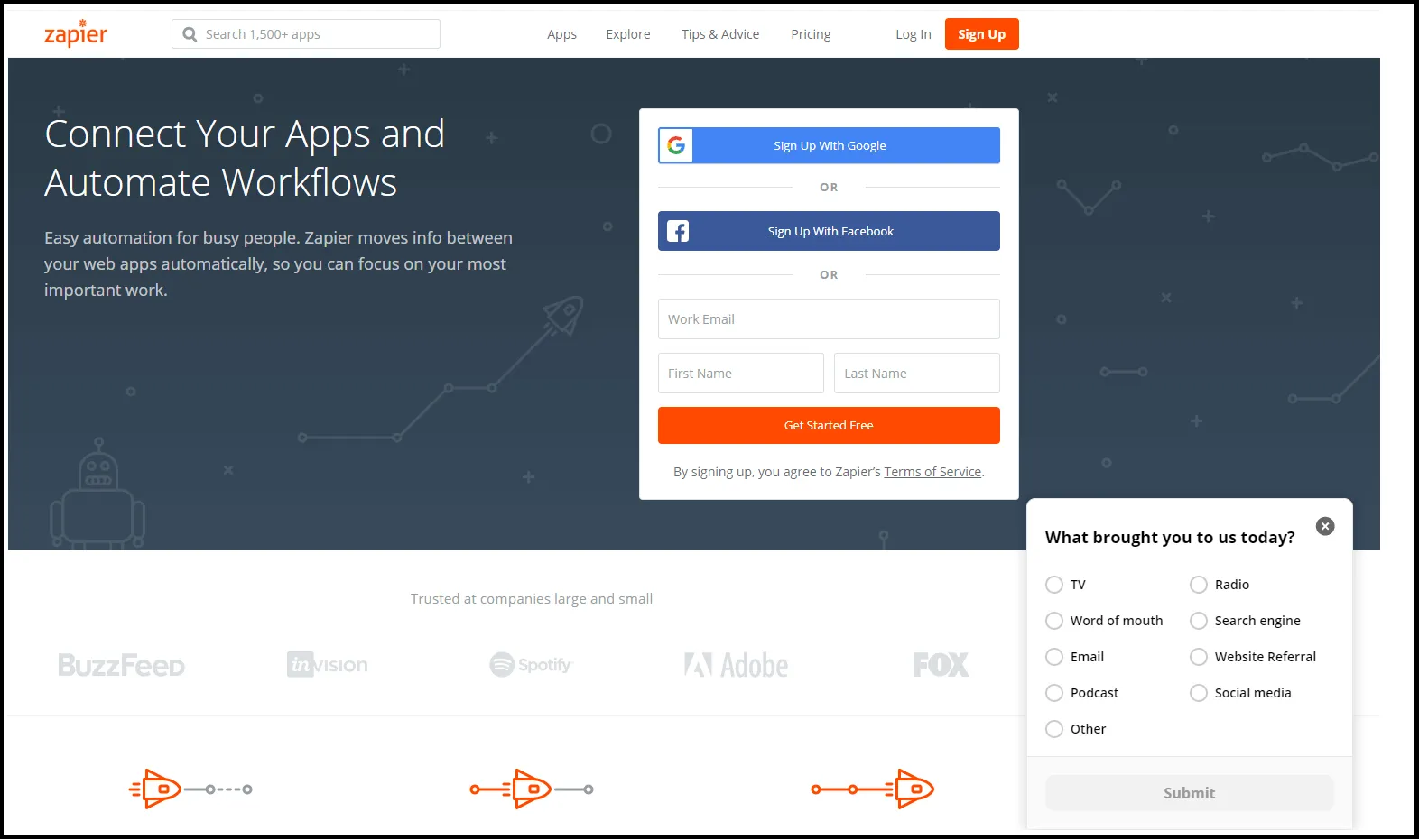Click the Google G logo icon
Screen dimensions: 1419x840
click(x=676, y=145)
